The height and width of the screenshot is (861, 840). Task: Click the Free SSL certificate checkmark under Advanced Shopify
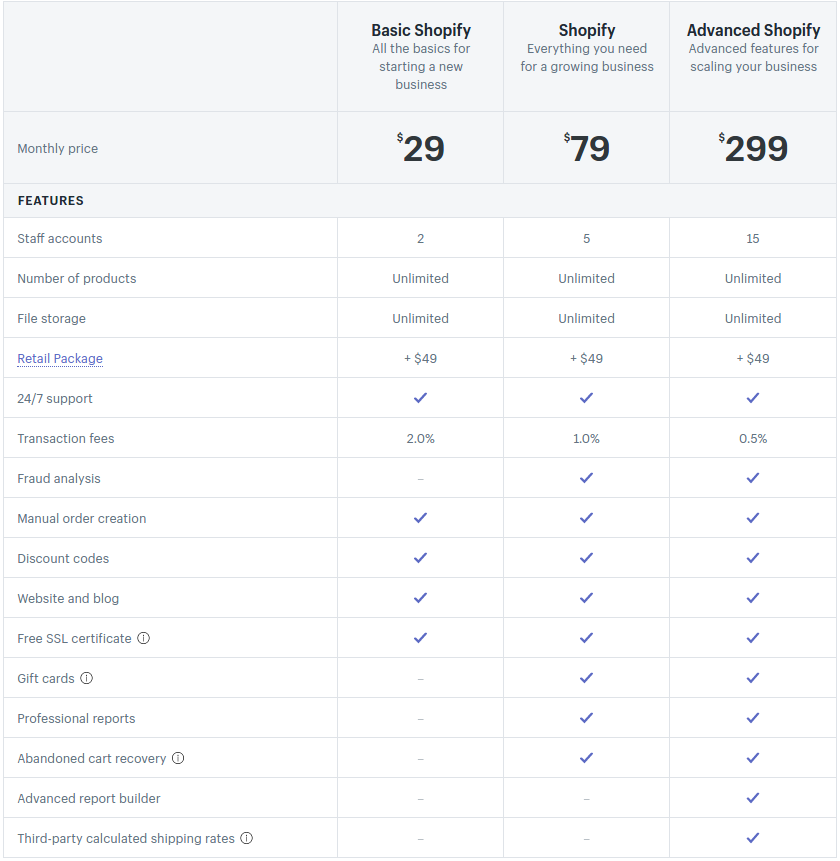pos(753,638)
